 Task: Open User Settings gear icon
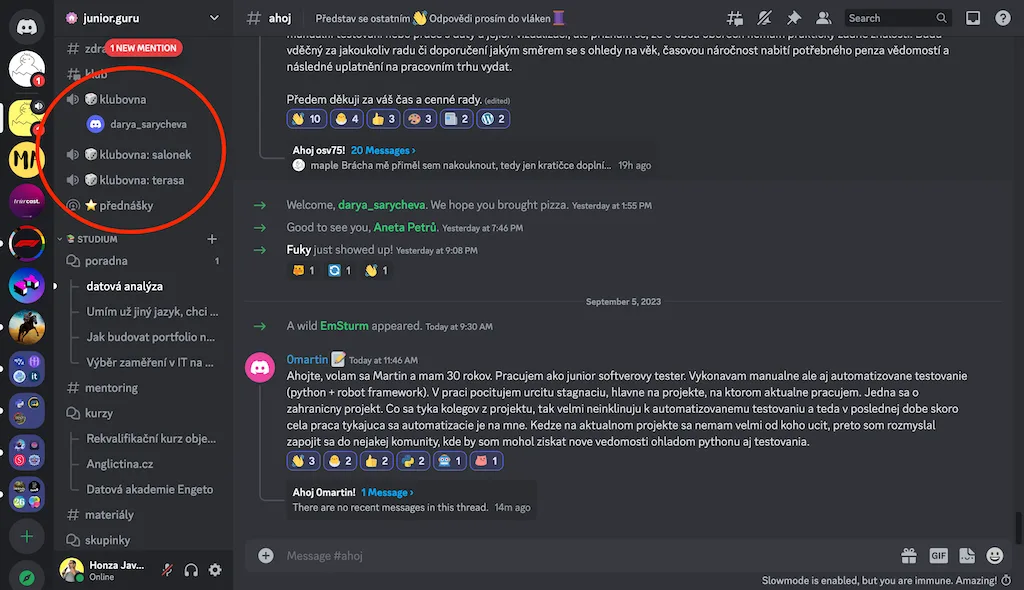pos(215,570)
